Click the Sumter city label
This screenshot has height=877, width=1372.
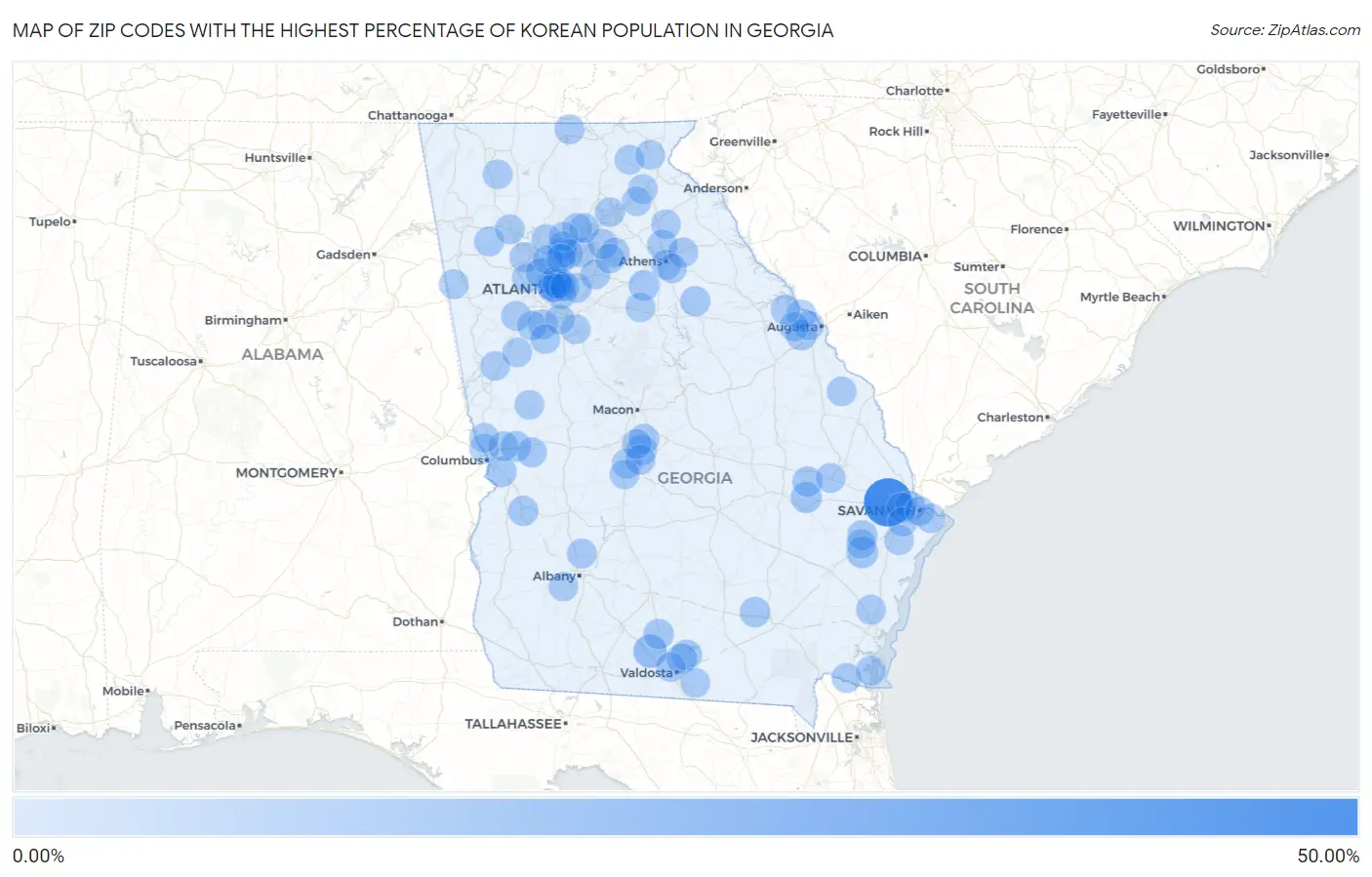tap(977, 266)
